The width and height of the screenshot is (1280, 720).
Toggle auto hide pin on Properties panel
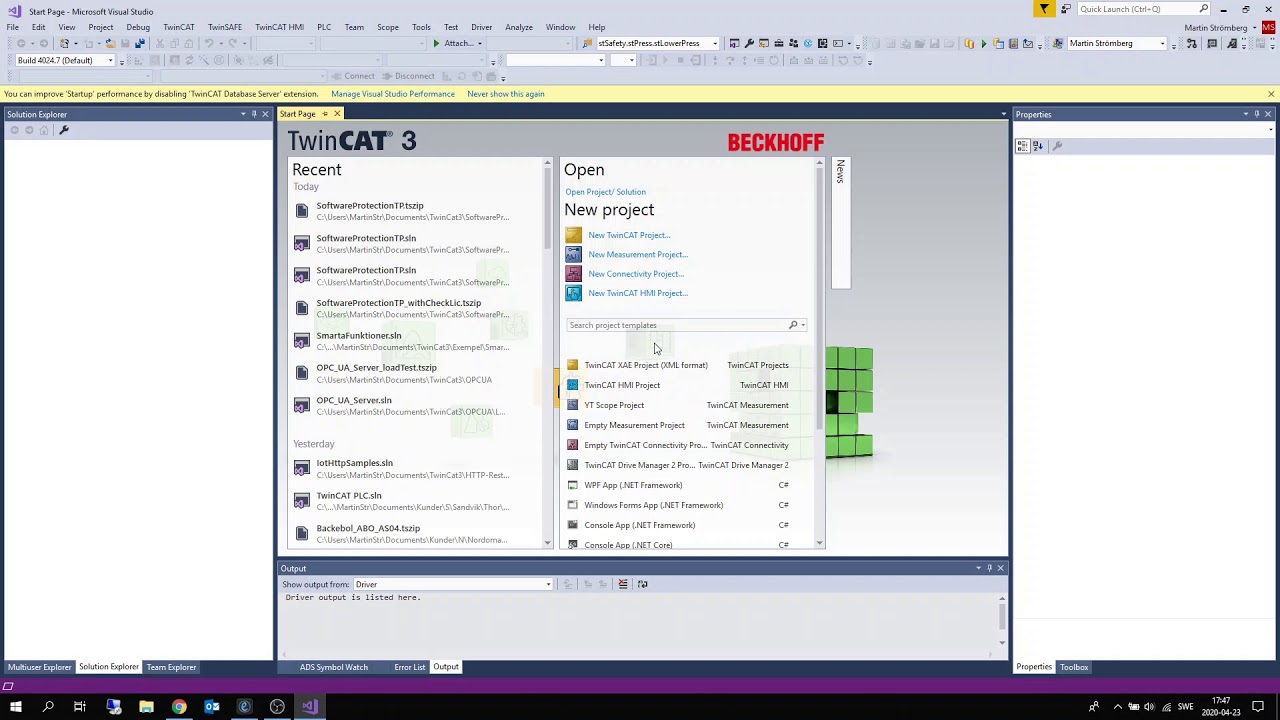coord(1257,114)
